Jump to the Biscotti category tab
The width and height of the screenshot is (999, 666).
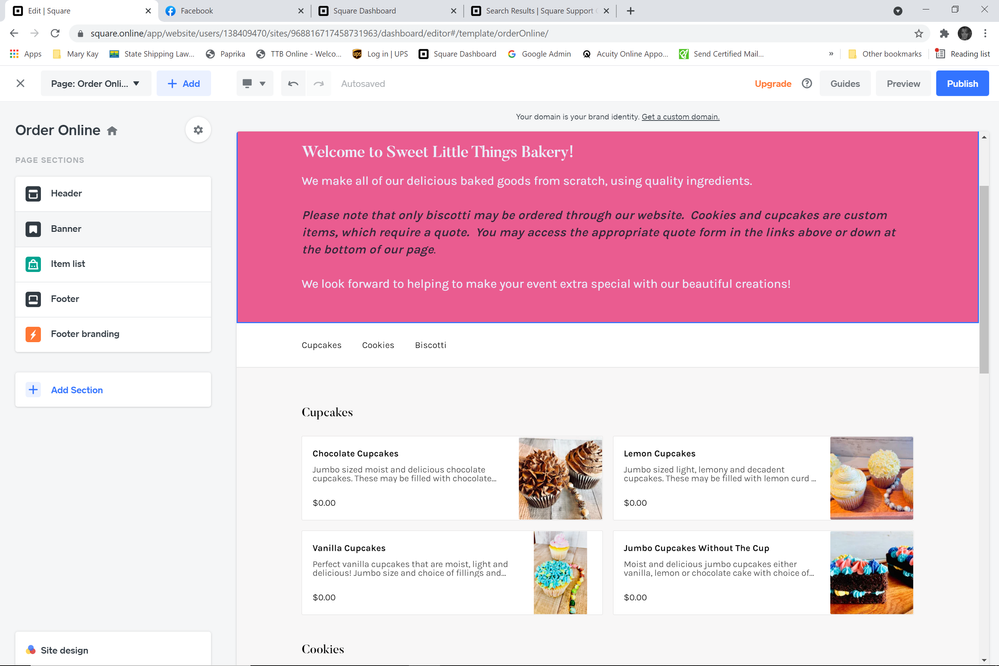coord(430,345)
